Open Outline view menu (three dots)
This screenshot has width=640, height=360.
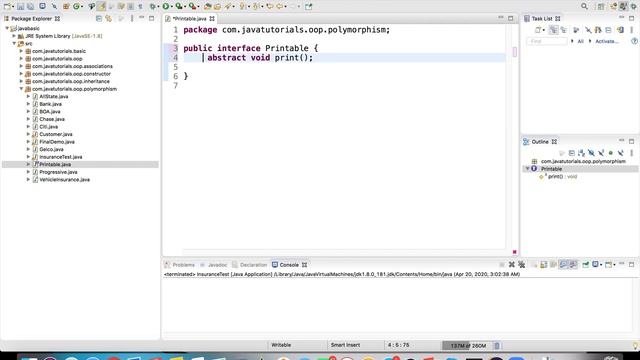631,153
